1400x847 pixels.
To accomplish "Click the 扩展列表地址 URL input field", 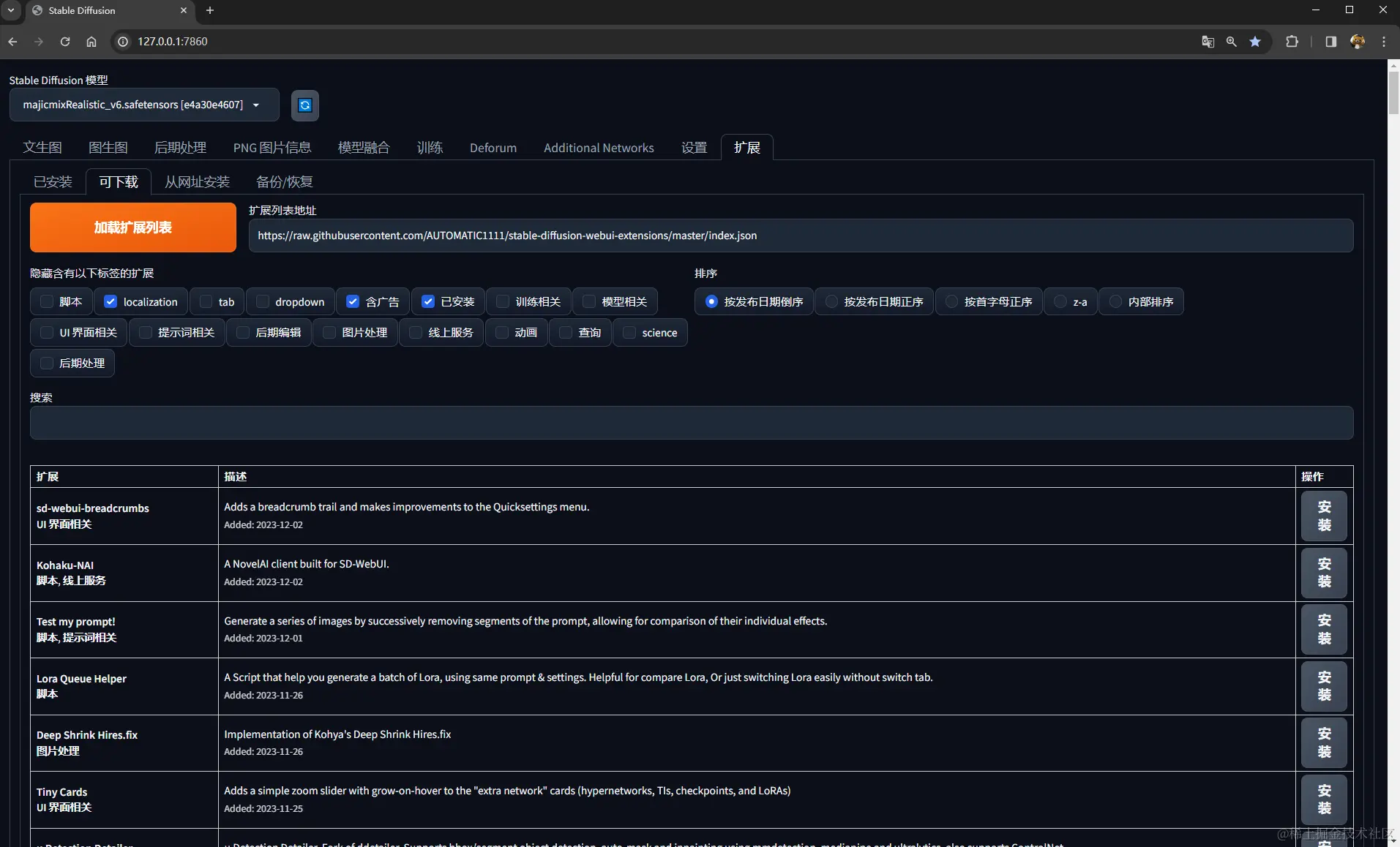I will [x=801, y=236].
